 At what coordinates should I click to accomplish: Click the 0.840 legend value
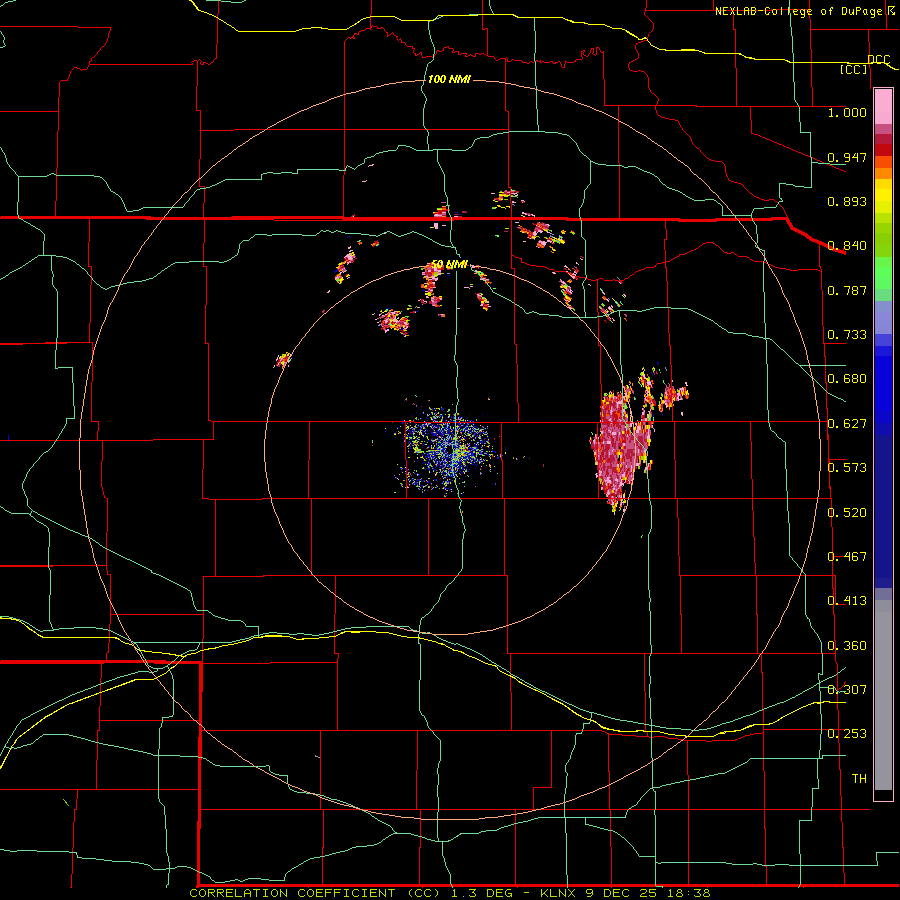tap(847, 246)
